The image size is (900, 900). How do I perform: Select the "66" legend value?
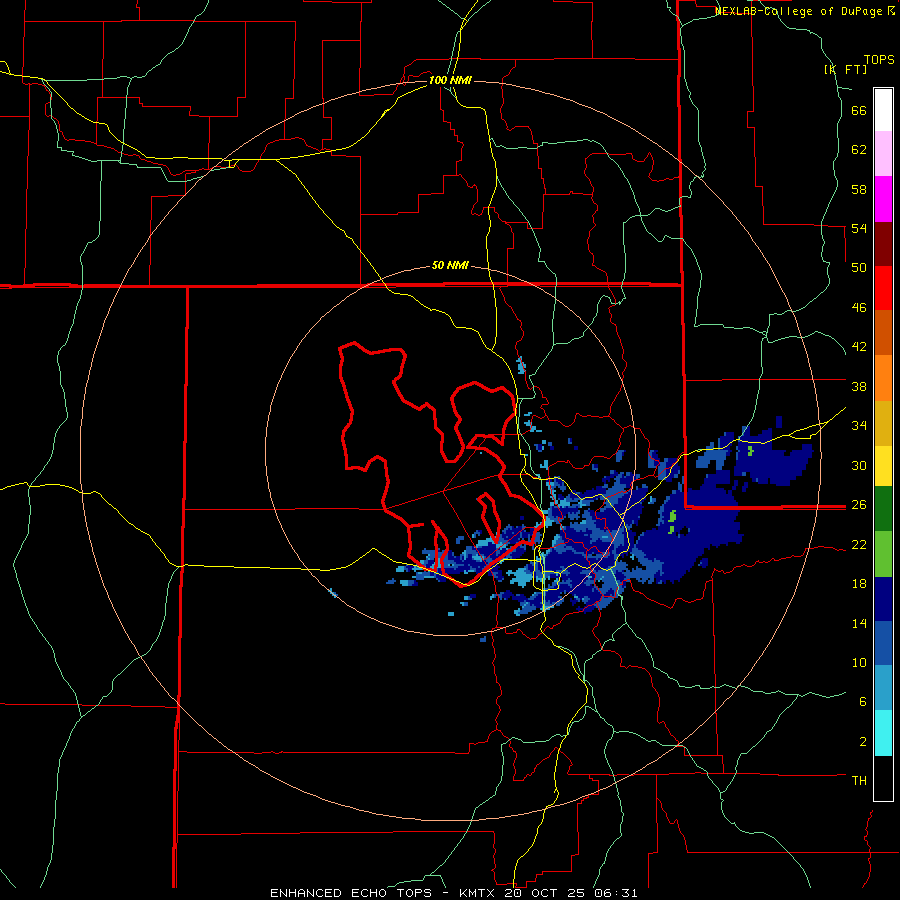(859, 111)
